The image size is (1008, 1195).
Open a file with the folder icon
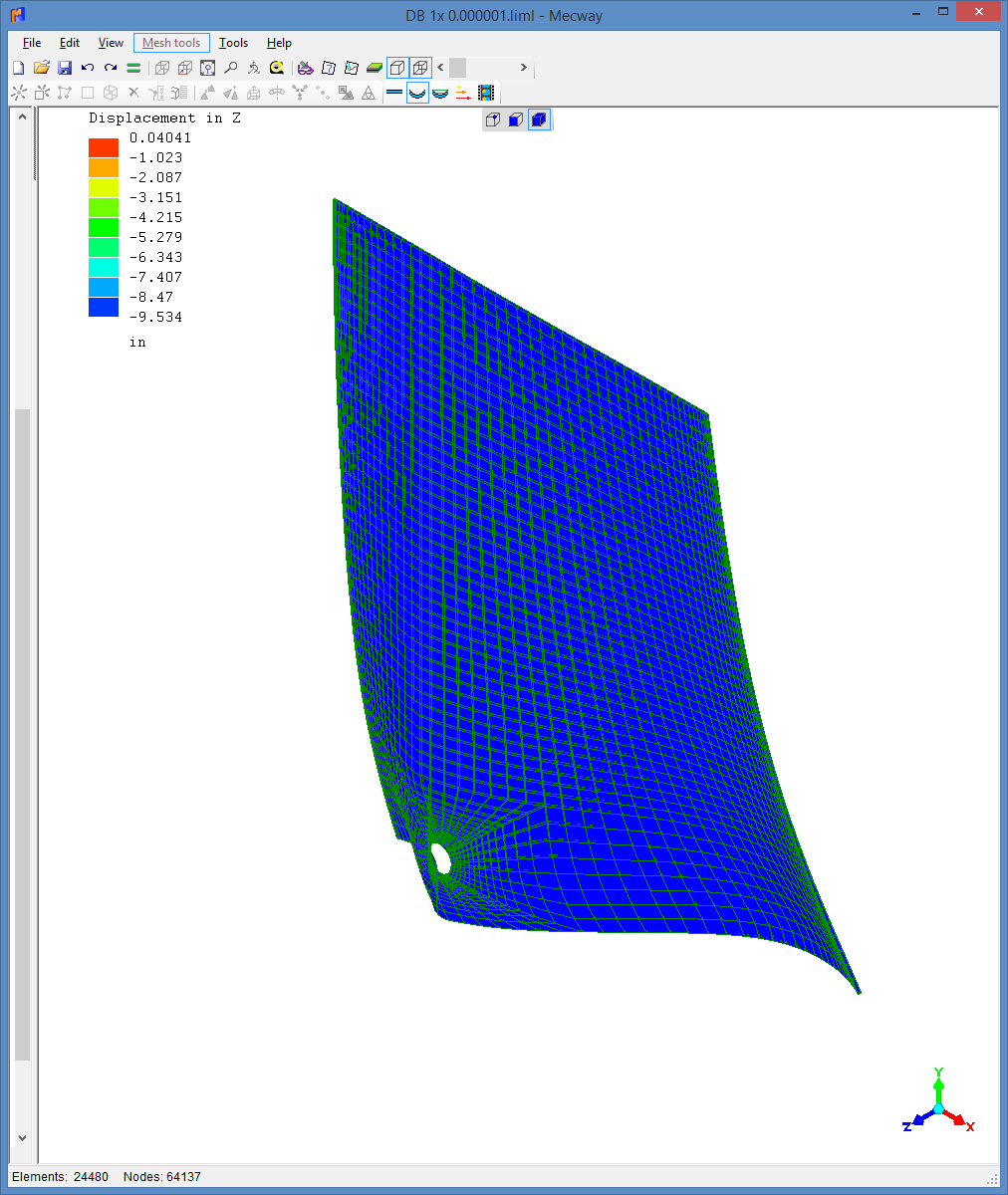coord(42,68)
